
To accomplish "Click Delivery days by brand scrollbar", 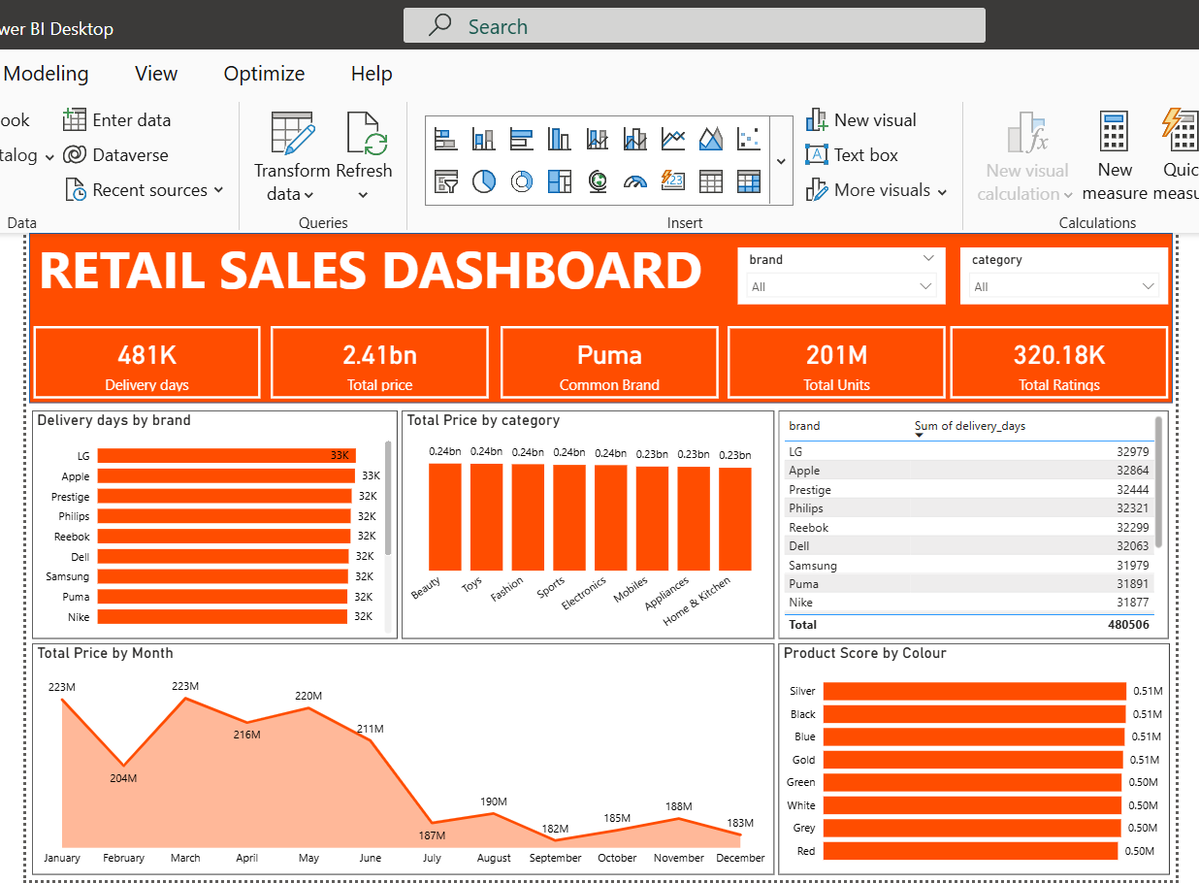I will coord(388,498).
